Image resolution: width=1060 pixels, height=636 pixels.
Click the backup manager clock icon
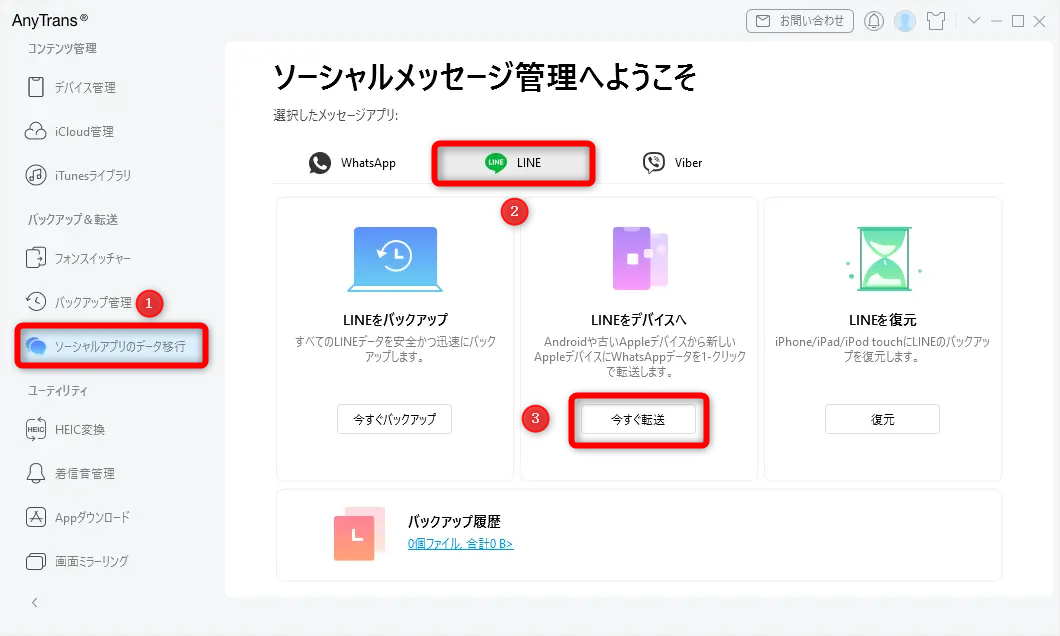click(36, 301)
